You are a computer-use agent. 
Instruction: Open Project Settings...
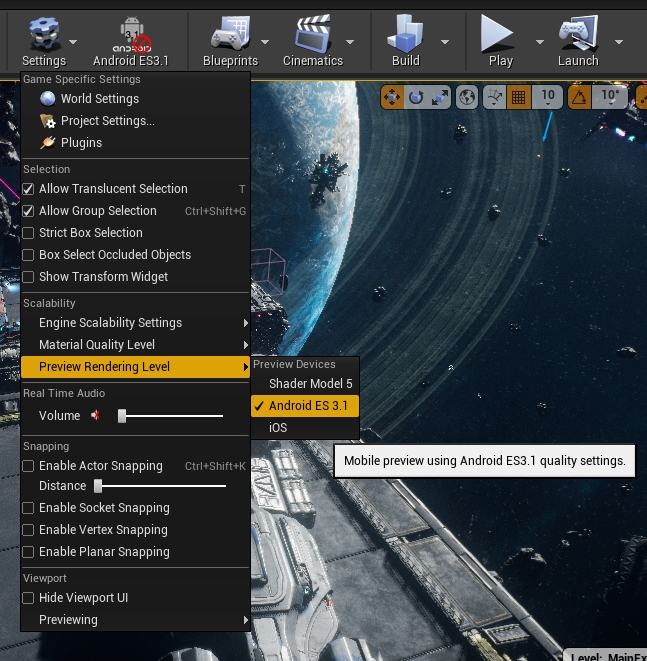tap(107, 121)
